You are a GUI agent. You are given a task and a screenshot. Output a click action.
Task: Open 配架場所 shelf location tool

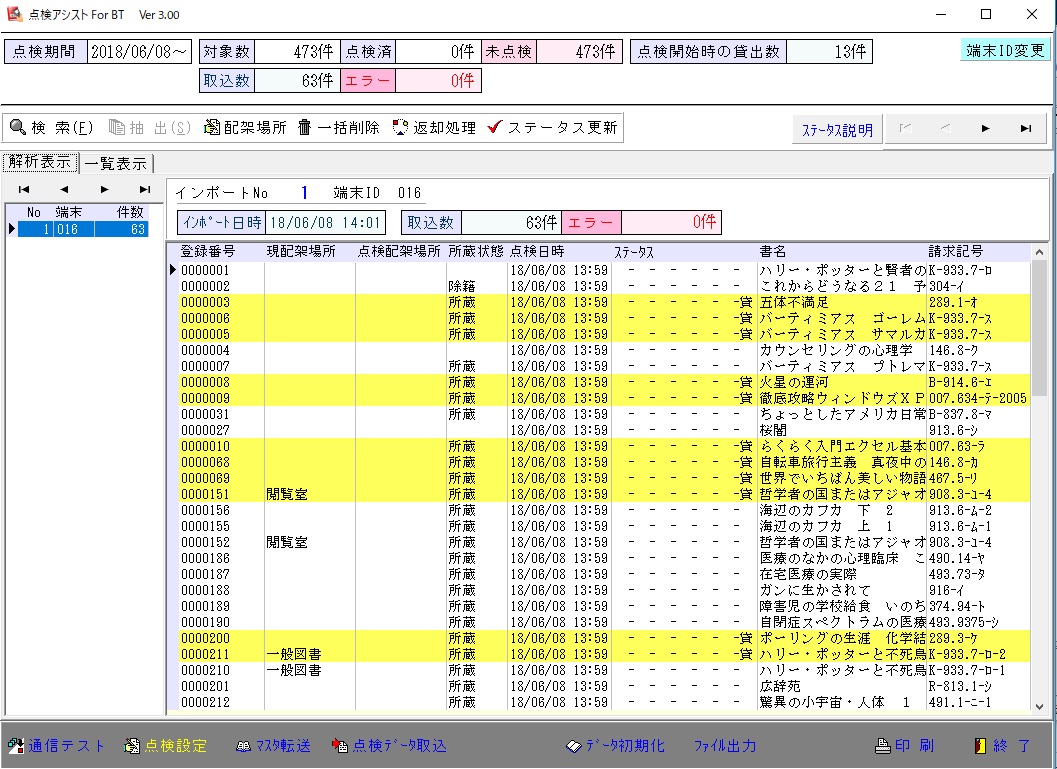pyautogui.click(x=245, y=127)
